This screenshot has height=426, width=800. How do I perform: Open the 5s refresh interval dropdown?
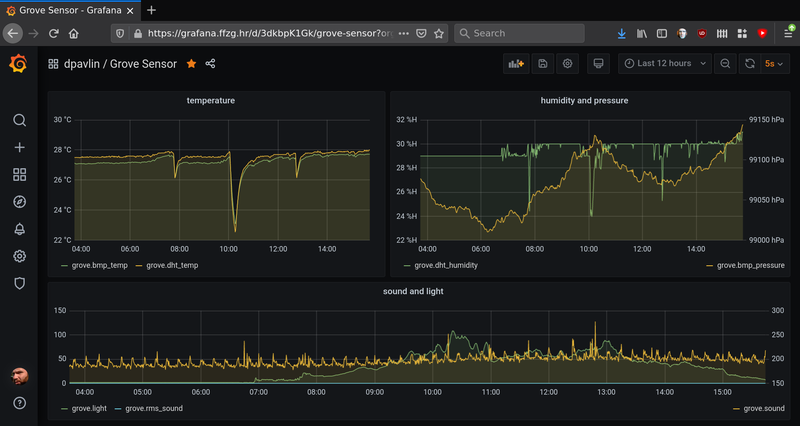(774, 64)
